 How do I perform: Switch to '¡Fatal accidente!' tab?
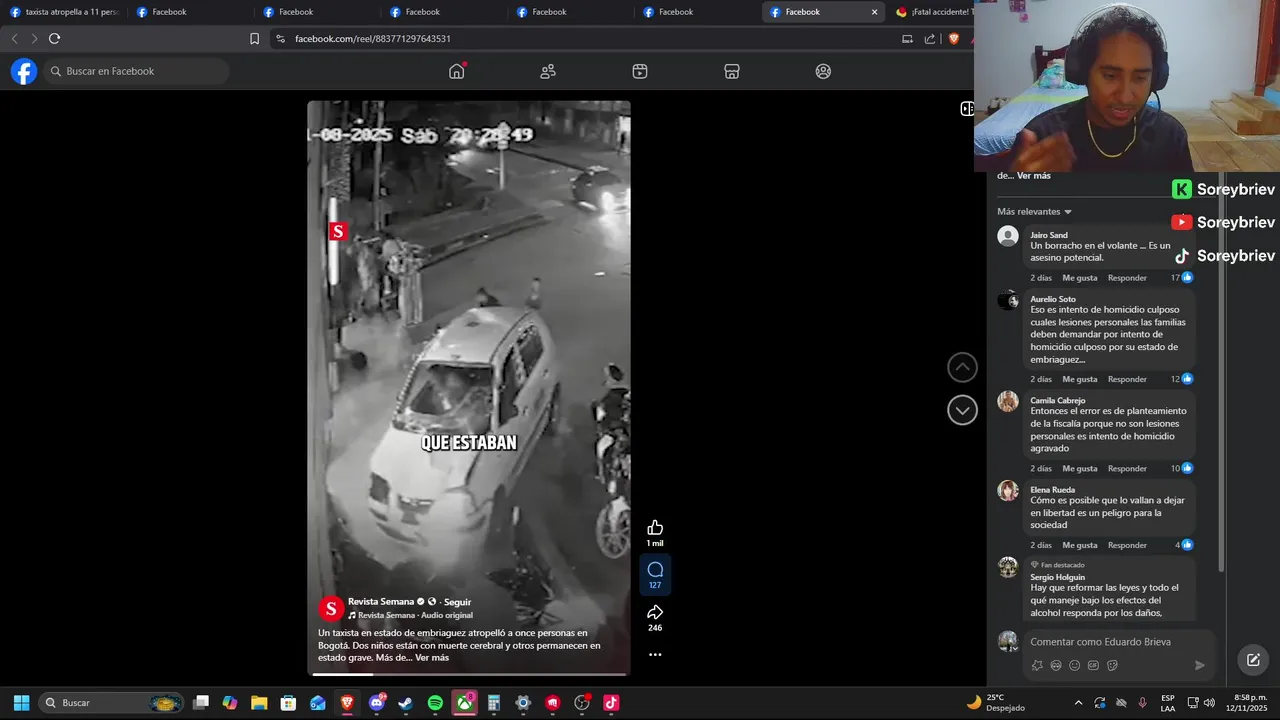(x=932, y=12)
